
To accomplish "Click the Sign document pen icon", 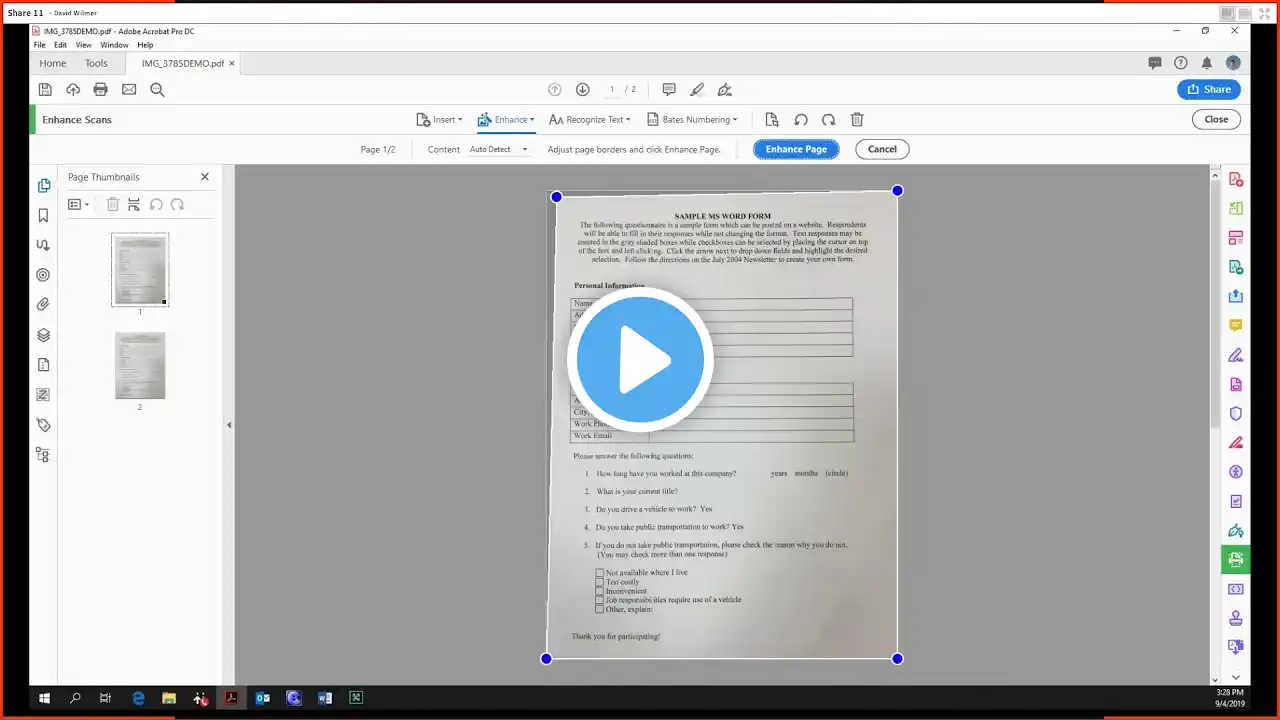I will [725, 89].
